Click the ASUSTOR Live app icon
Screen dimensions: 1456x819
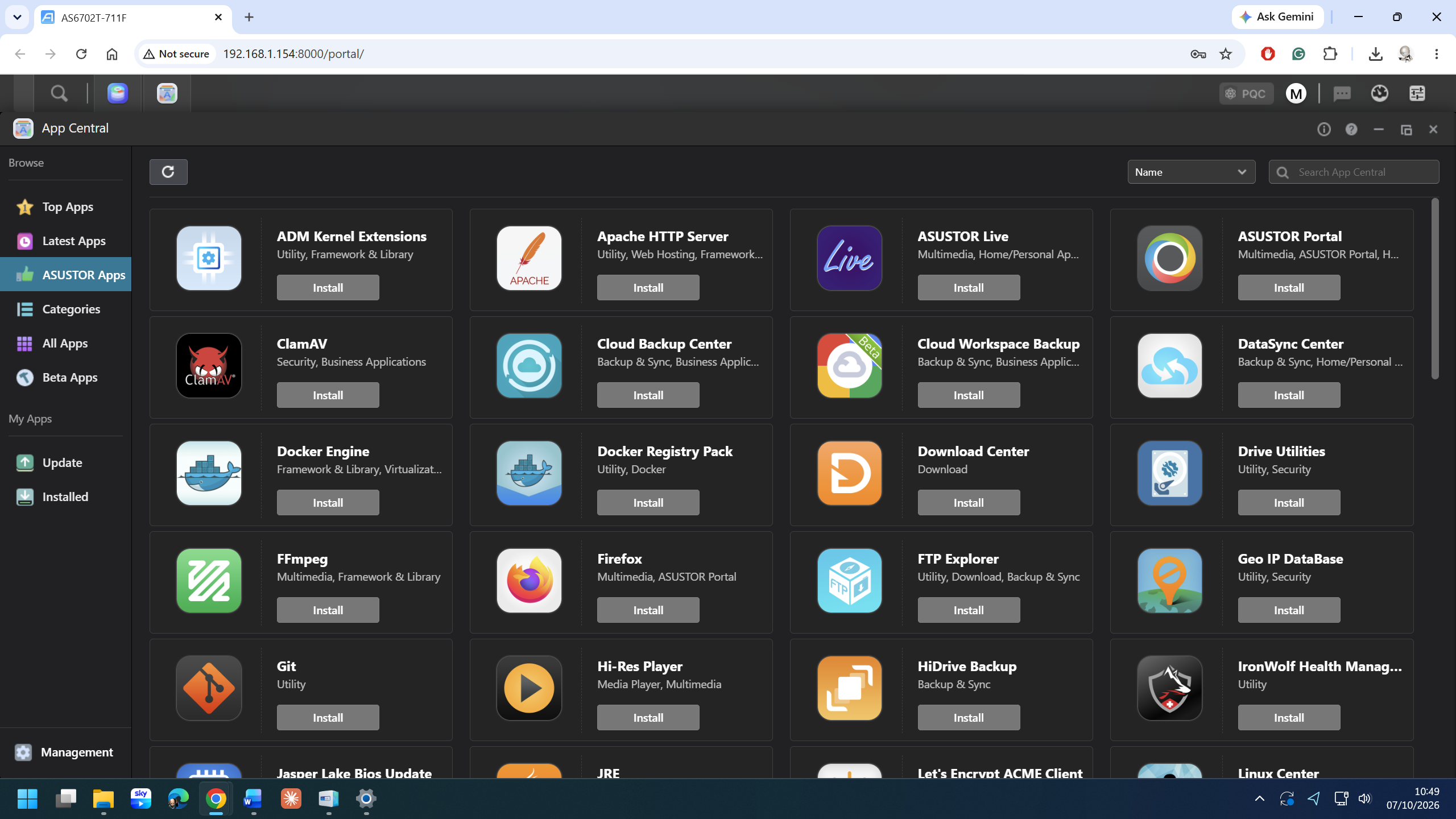[849, 258]
